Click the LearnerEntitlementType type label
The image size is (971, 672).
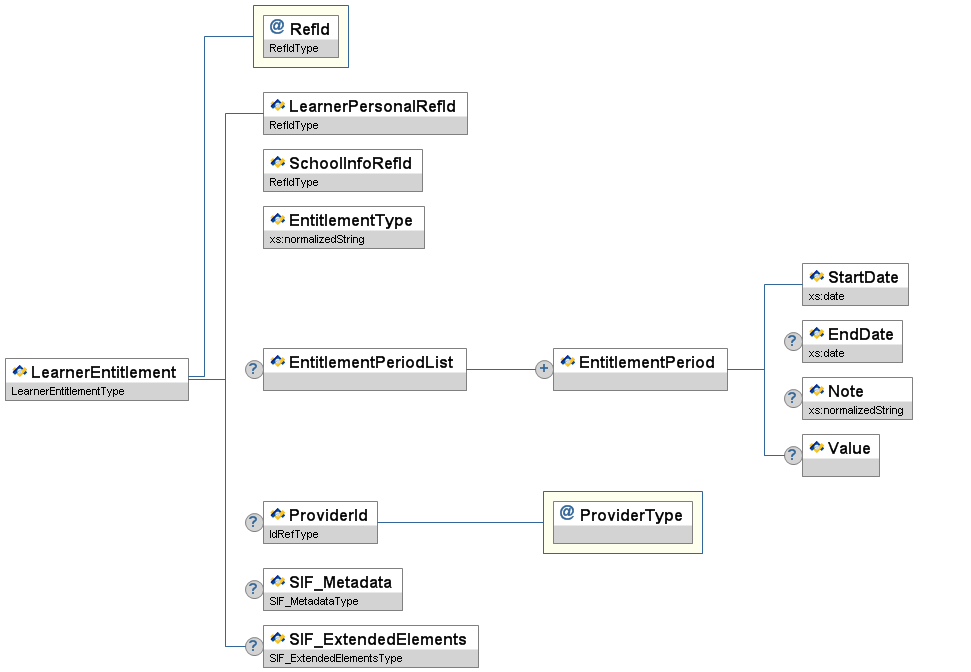click(x=68, y=391)
